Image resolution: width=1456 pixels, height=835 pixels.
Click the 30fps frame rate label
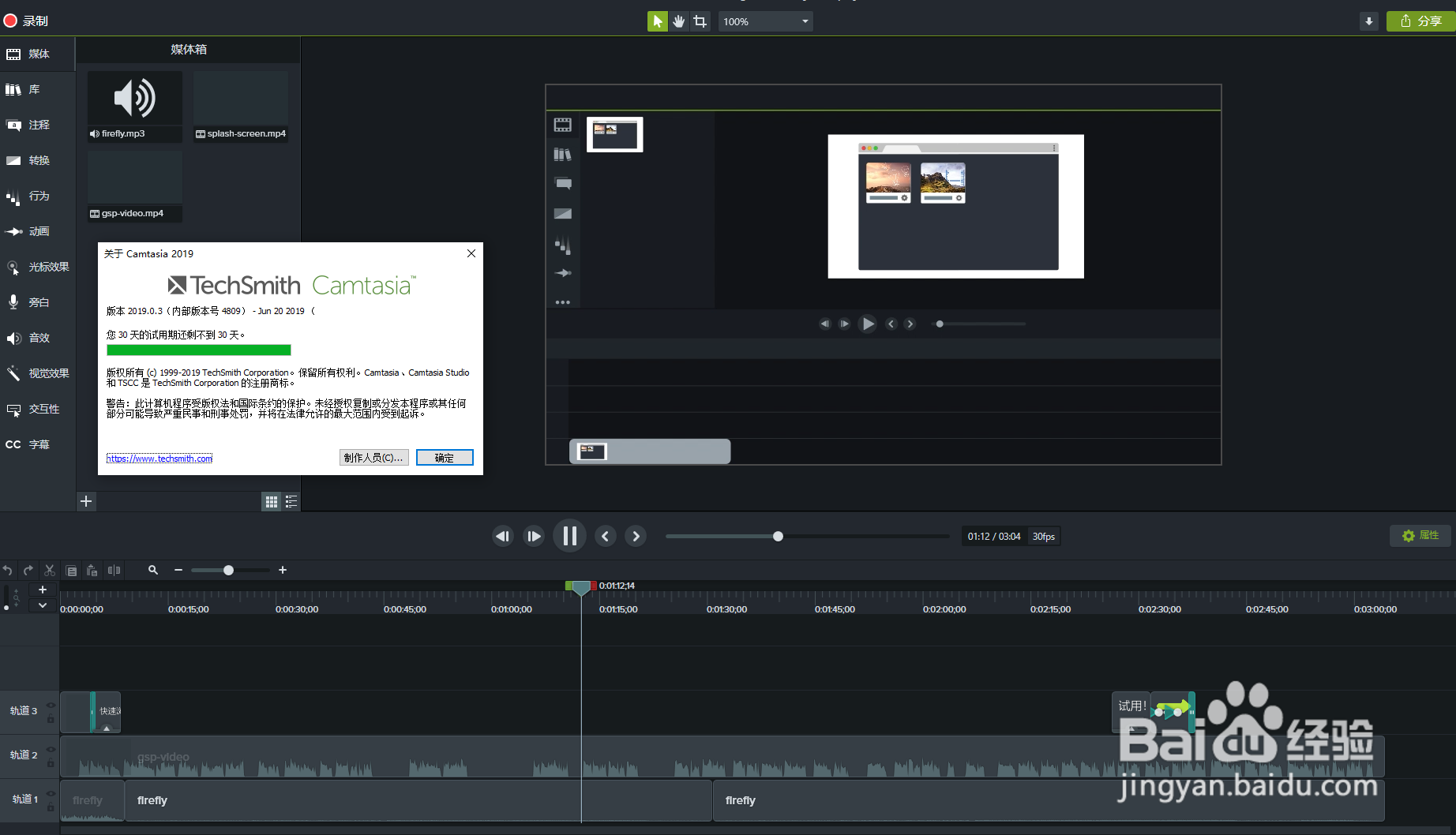point(1043,537)
